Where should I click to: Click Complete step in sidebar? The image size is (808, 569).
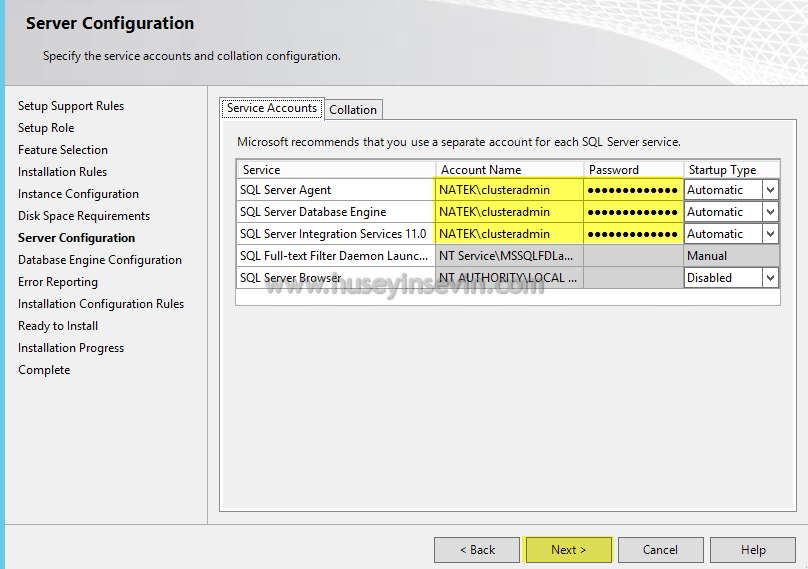44,370
